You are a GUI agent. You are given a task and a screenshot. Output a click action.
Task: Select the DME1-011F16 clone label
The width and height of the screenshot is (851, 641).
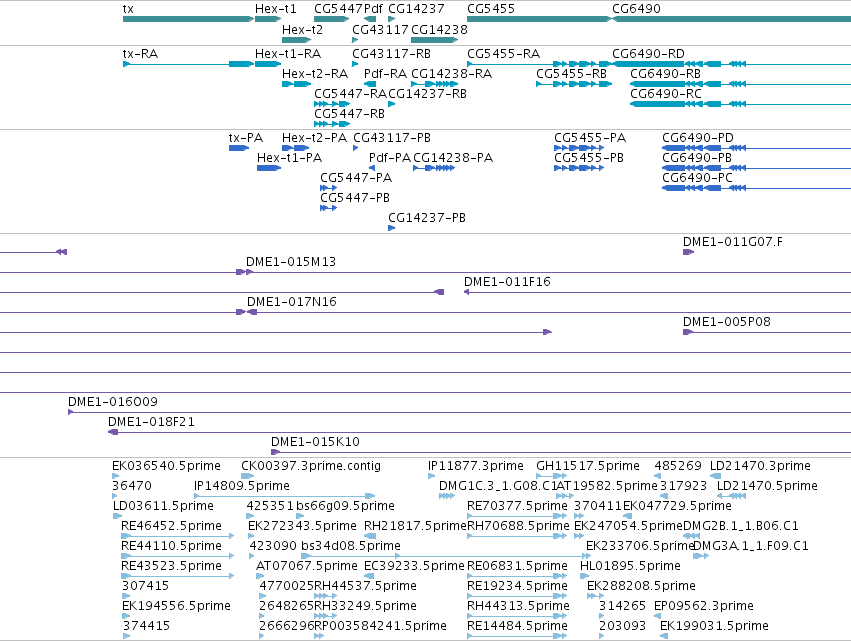coord(507,282)
